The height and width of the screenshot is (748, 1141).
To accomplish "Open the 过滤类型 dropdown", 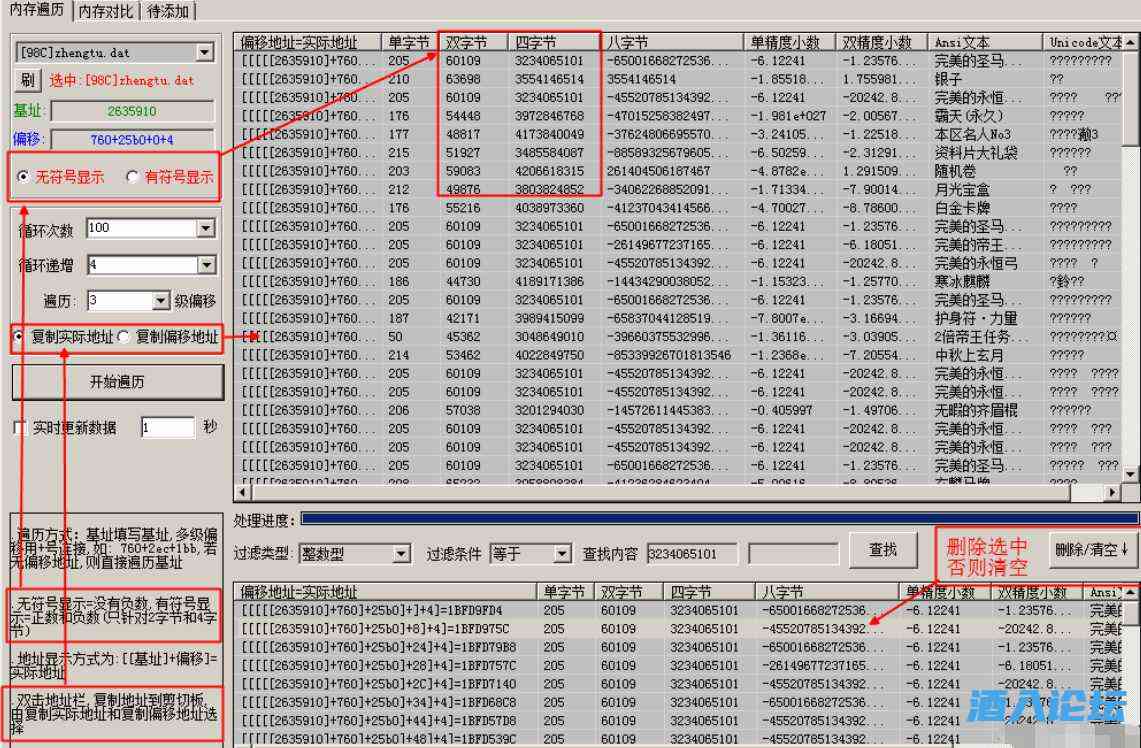I will 401,553.
